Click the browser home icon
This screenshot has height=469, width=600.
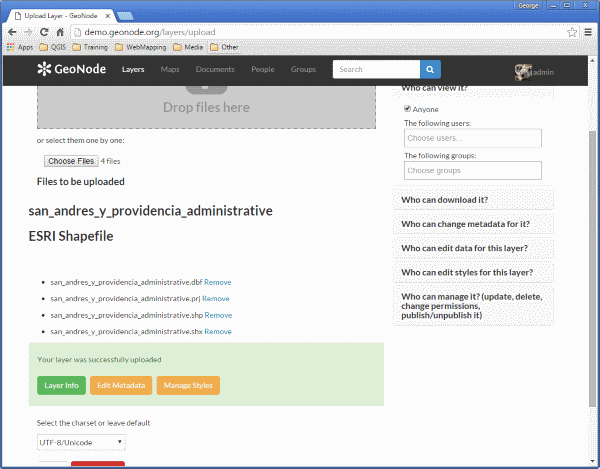click(60, 32)
